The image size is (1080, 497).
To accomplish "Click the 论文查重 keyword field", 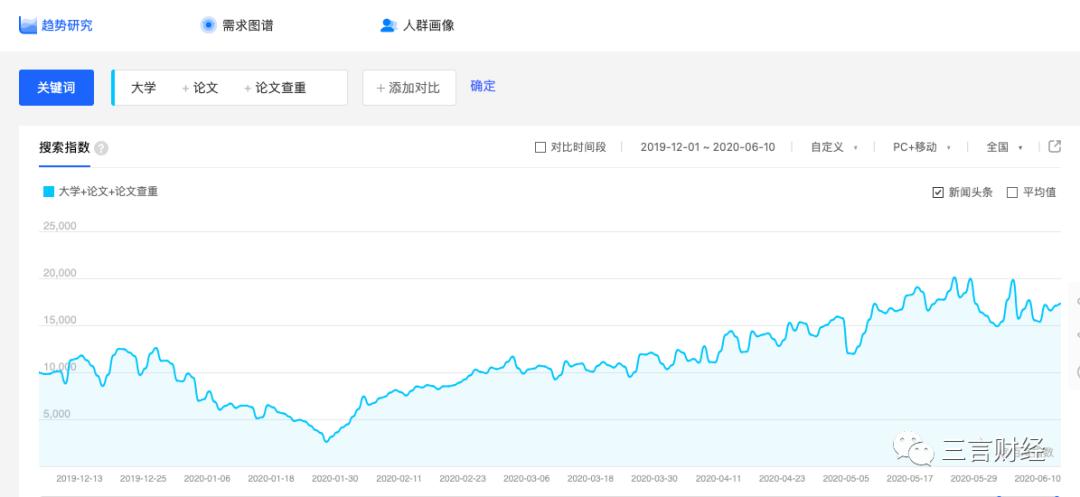I will [280, 87].
